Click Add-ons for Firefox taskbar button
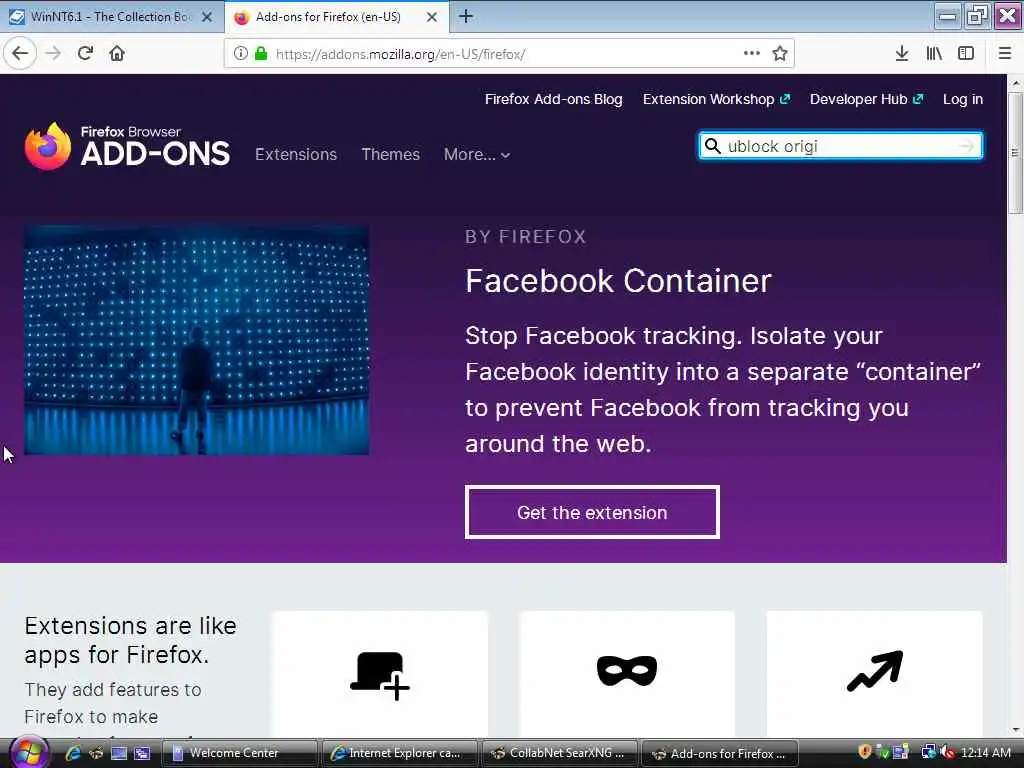Image resolution: width=1024 pixels, height=768 pixels. [x=720, y=753]
